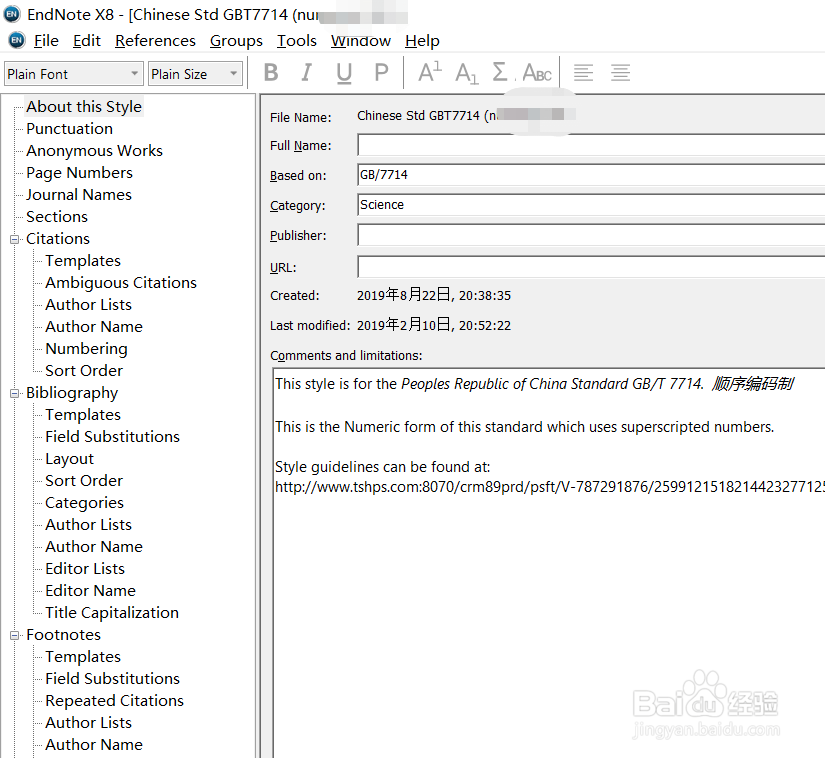The width and height of the screenshot is (825, 758).
Task: Insert Symbol font (Sigma) button
Action: [x=500, y=72]
